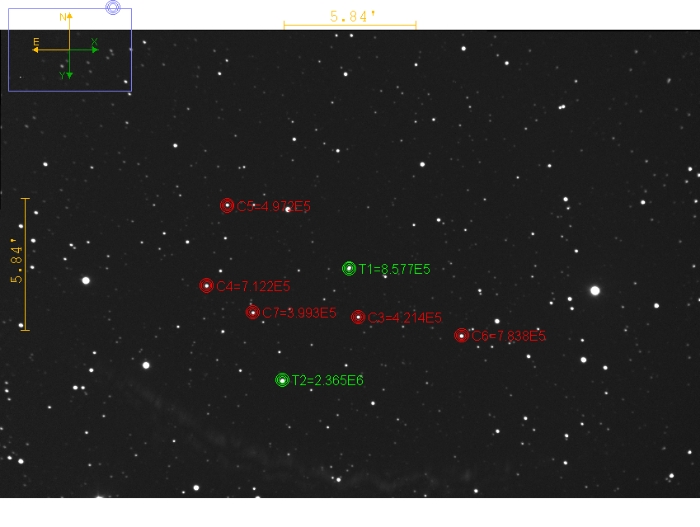Click the yellow North arrow label
This screenshot has height=527, width=700.
[63, 17]
